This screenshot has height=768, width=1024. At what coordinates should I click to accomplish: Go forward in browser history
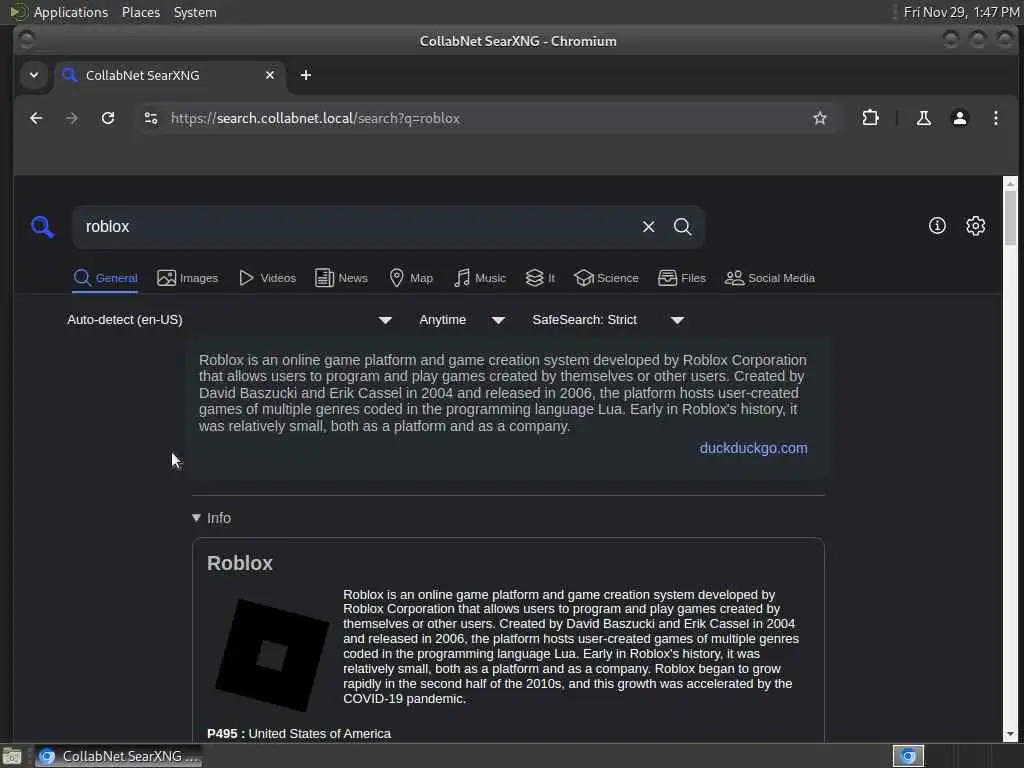coord(72,118)
